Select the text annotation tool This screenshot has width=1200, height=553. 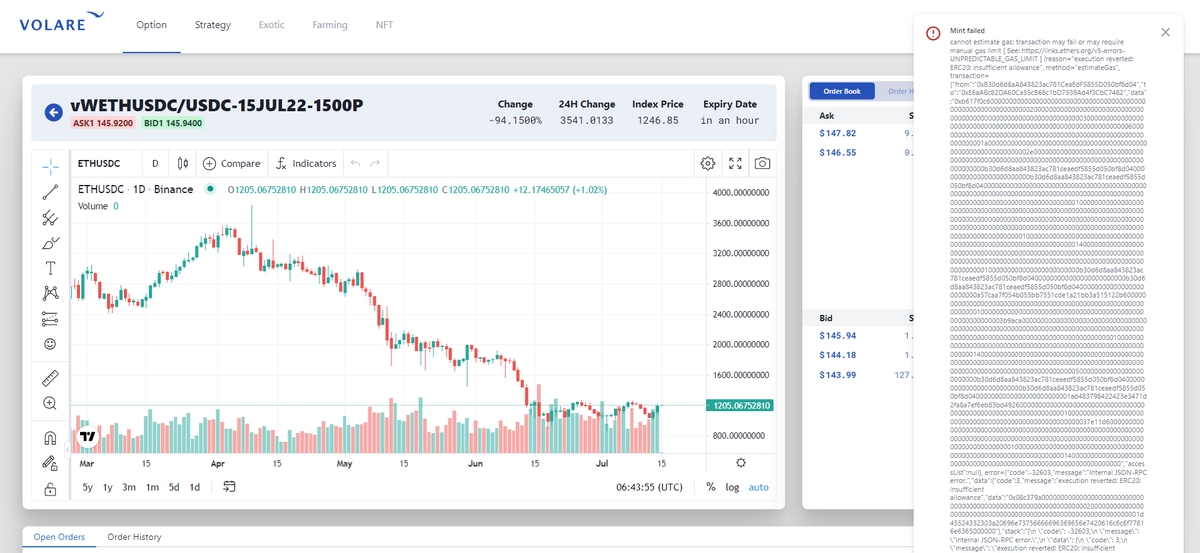tap(50, 268)
